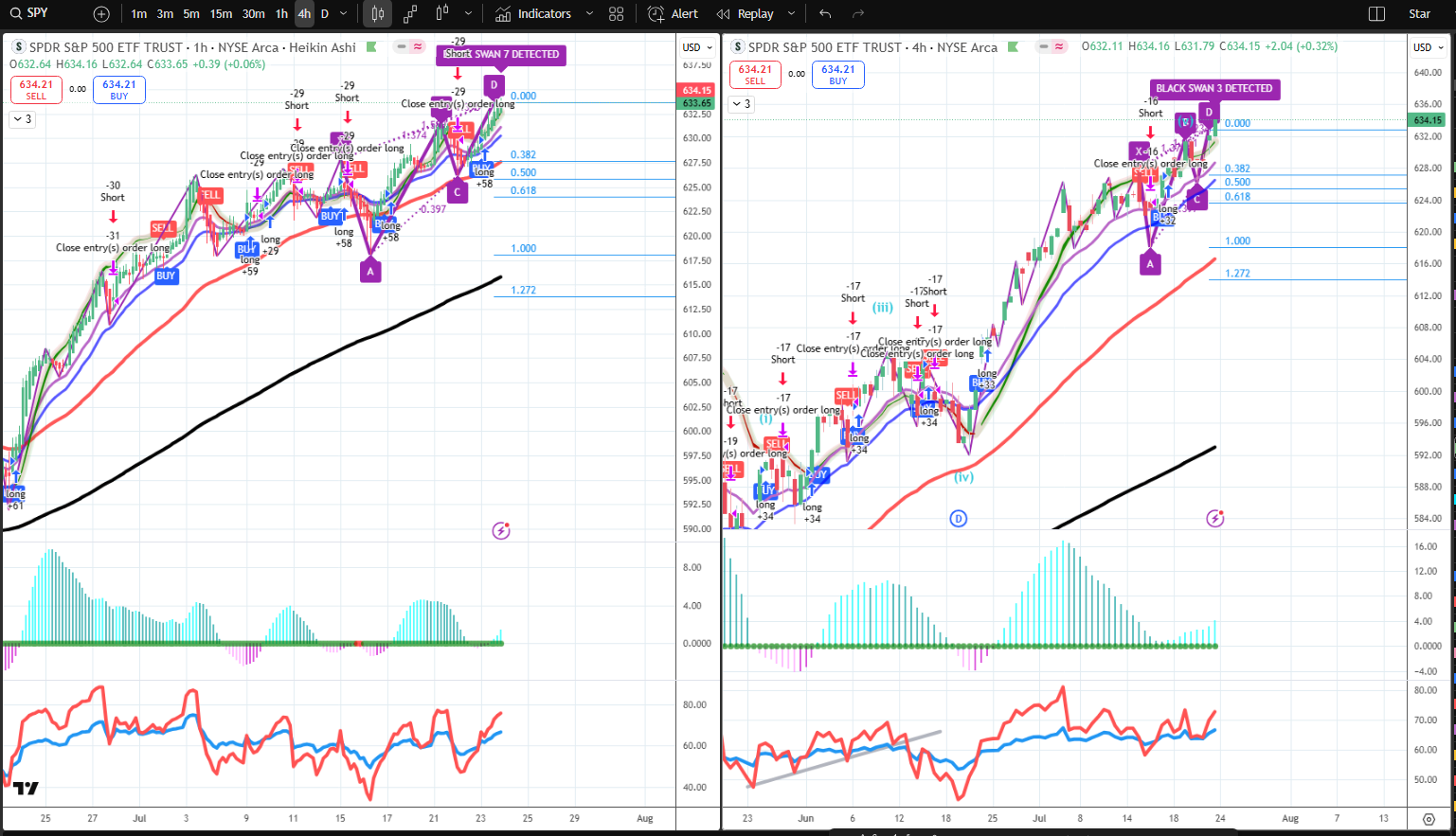This screenshot has width=1456, height=836.
Task: Open the layout setup split icon
Action: pyautogui.click(x=1377, y=14)
